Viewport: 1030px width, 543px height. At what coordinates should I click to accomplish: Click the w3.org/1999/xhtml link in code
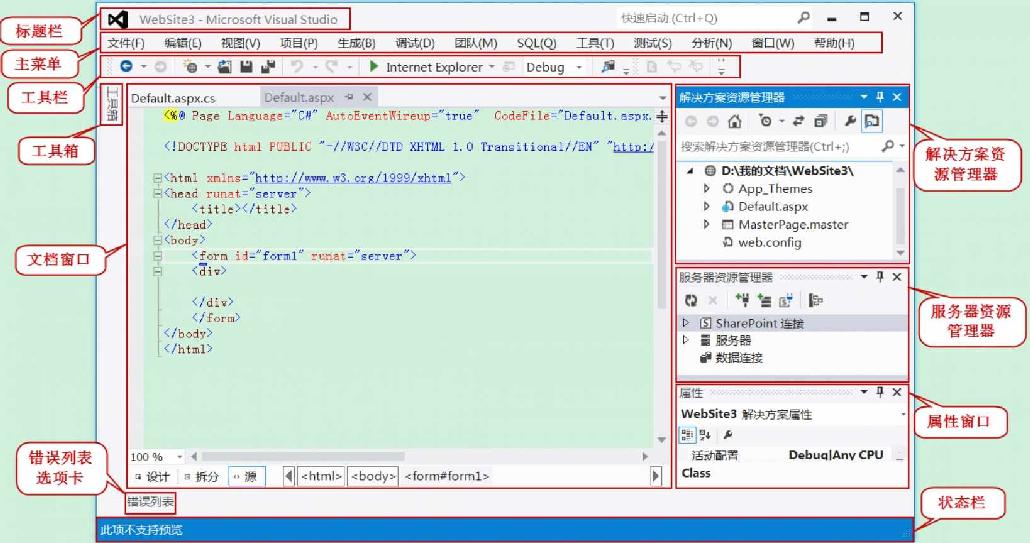(353, 177)
